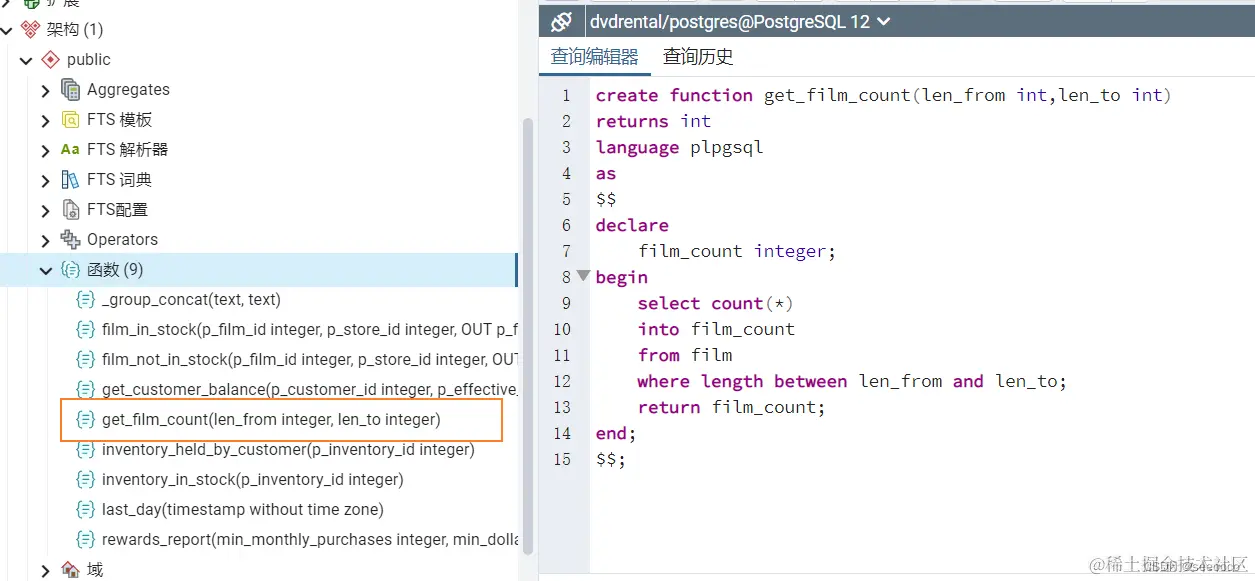Click the get_customer_balance function icon
Screen dimensions: 1255x581
point(86,390)
